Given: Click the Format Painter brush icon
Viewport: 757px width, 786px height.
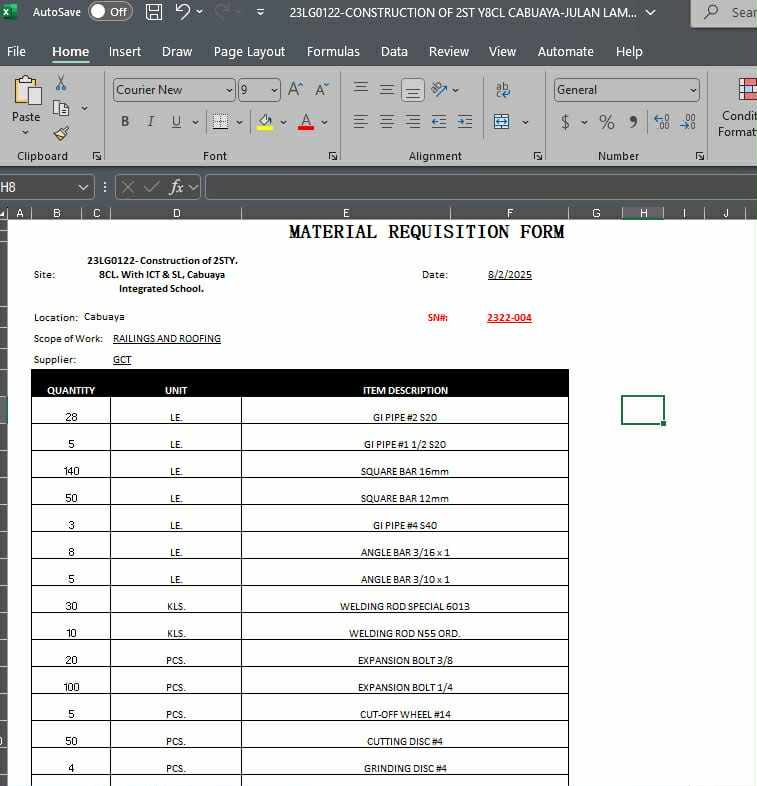Looking at the screenshot, I should point(61,132).
